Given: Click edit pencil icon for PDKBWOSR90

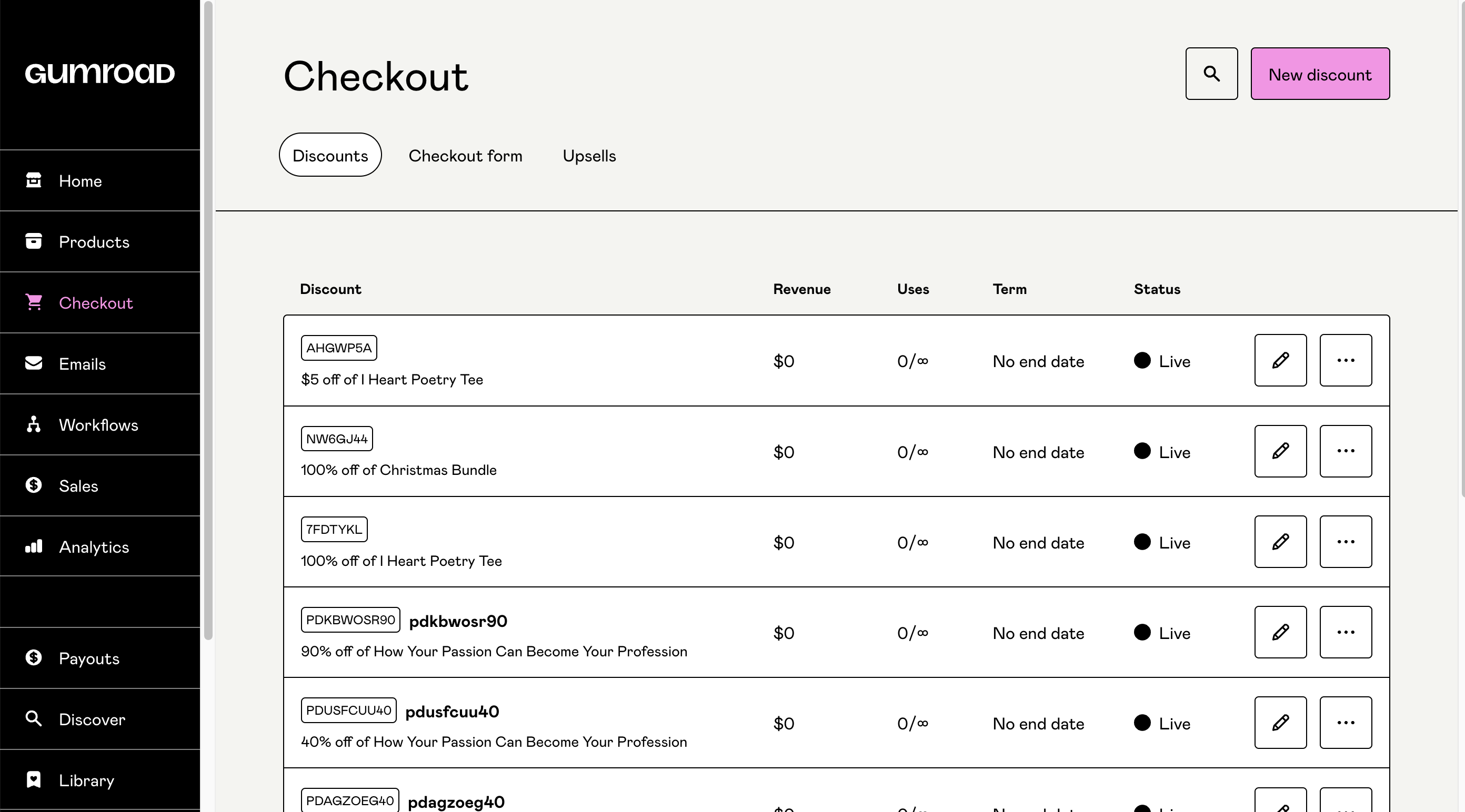Looking at the screenshot, I should click(x=1281, y=632).
